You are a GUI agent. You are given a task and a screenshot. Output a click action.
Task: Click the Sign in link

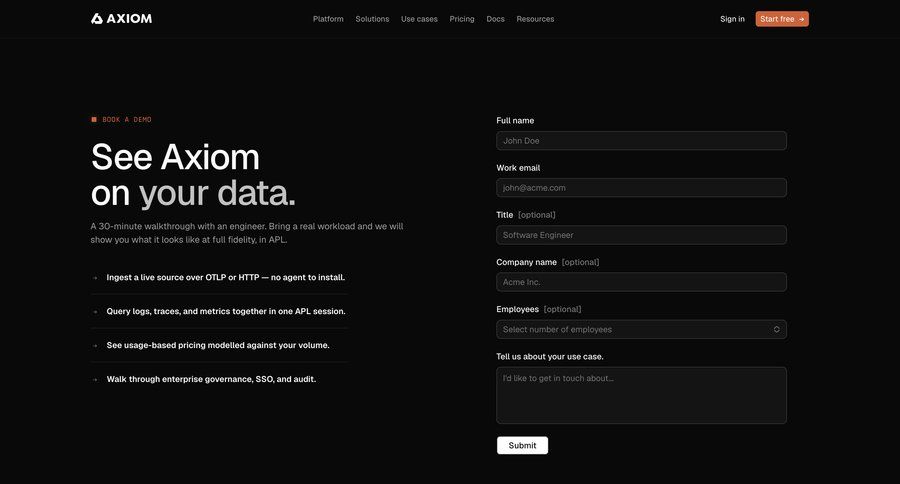click(732, 19)
